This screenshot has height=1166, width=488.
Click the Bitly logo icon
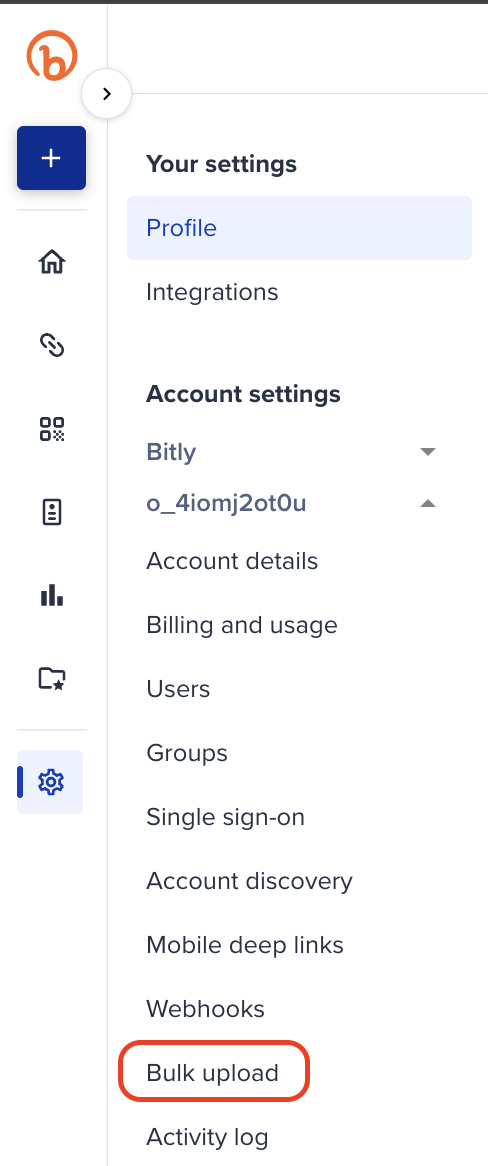(52, 56)
